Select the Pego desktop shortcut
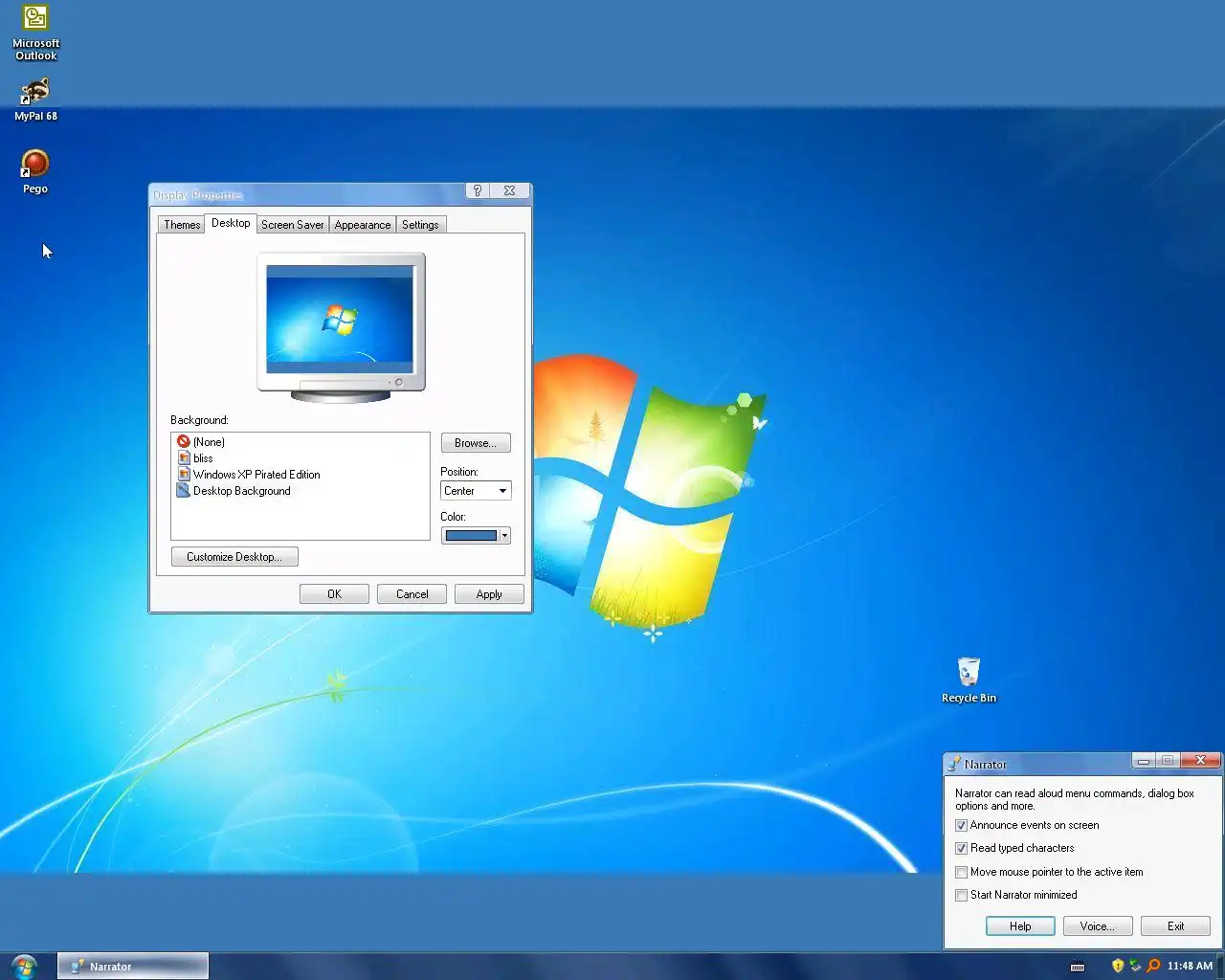This screenshot has height=980, width=1225. click(x=35, y=171)
